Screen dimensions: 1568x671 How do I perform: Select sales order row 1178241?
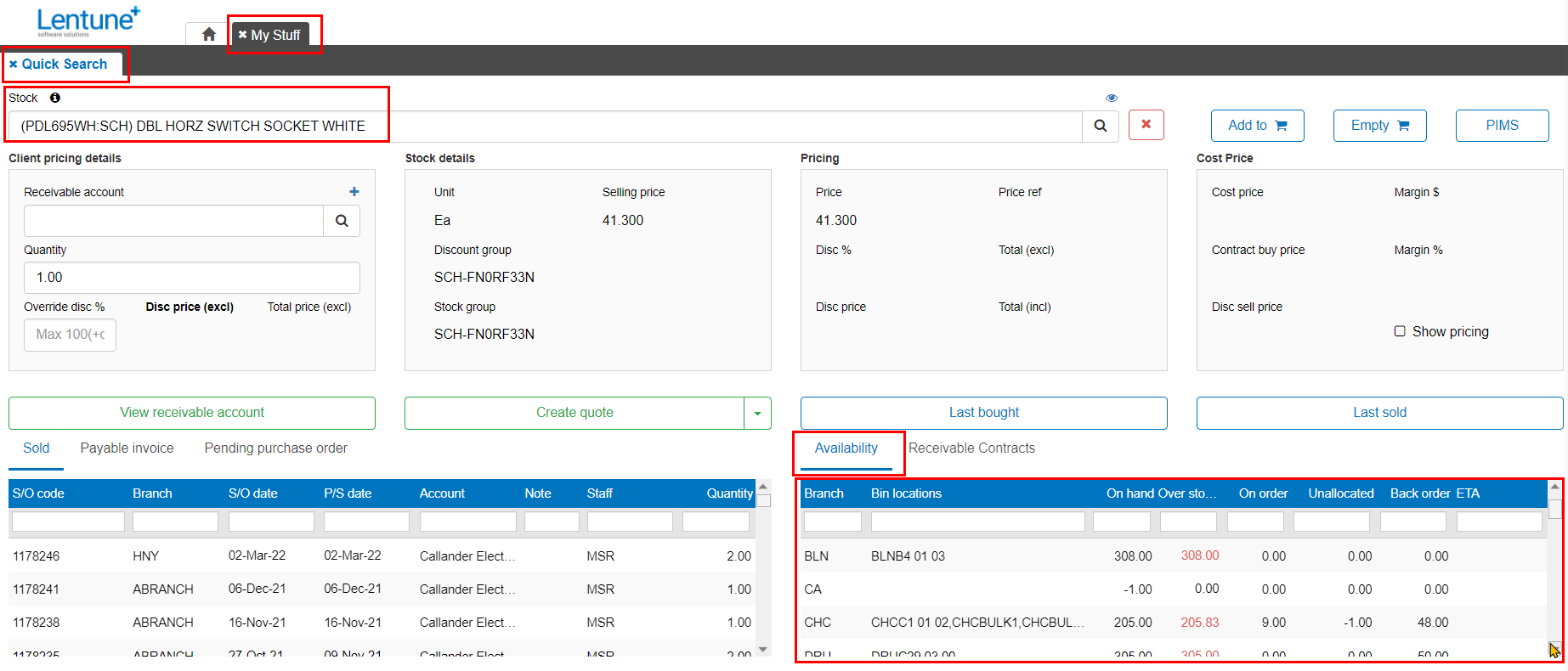(x=382, y=589)
